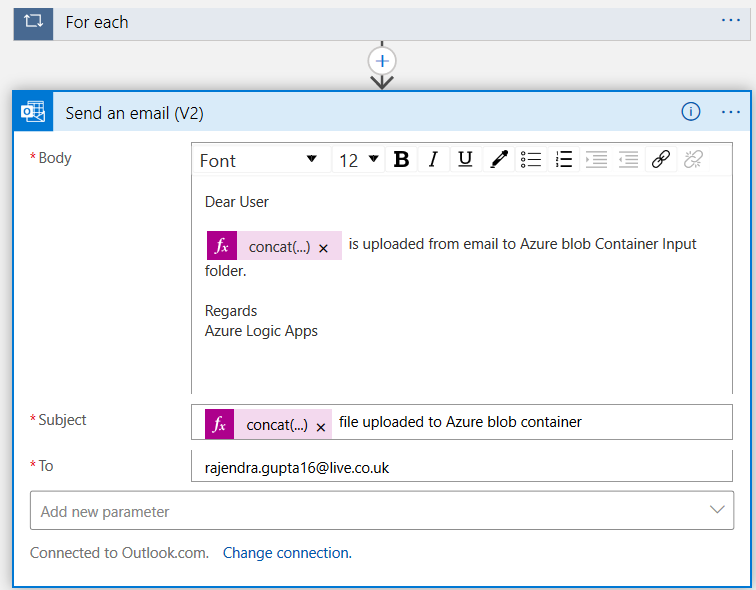The image size is (756, 590).
Task: Increase the paragraph indent
Action: [596, 160]
